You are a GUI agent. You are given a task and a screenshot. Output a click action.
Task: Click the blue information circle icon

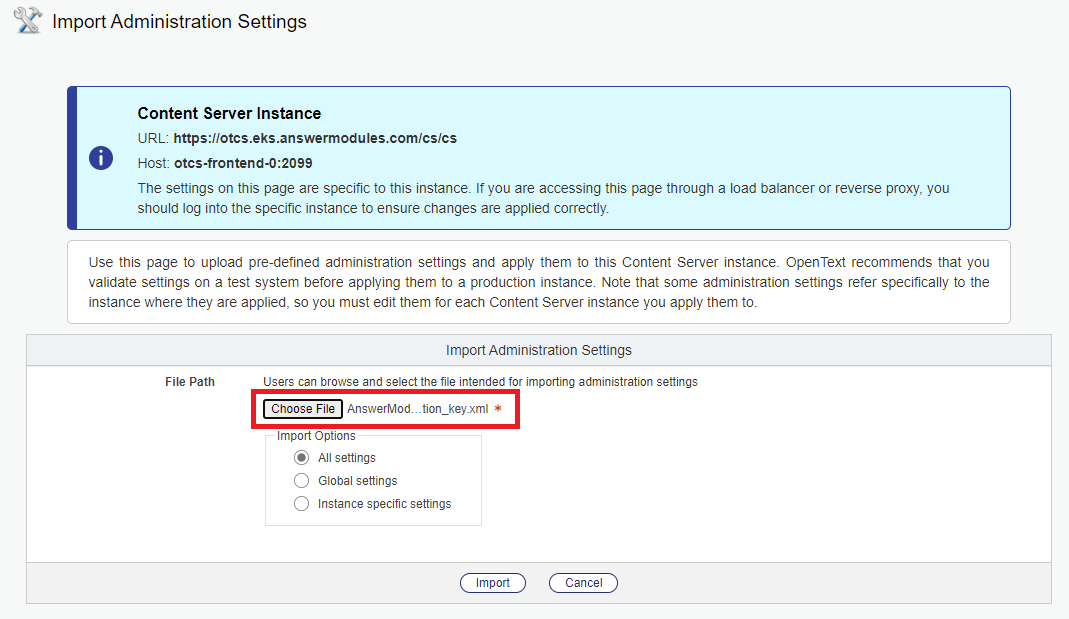click(100, 157)
